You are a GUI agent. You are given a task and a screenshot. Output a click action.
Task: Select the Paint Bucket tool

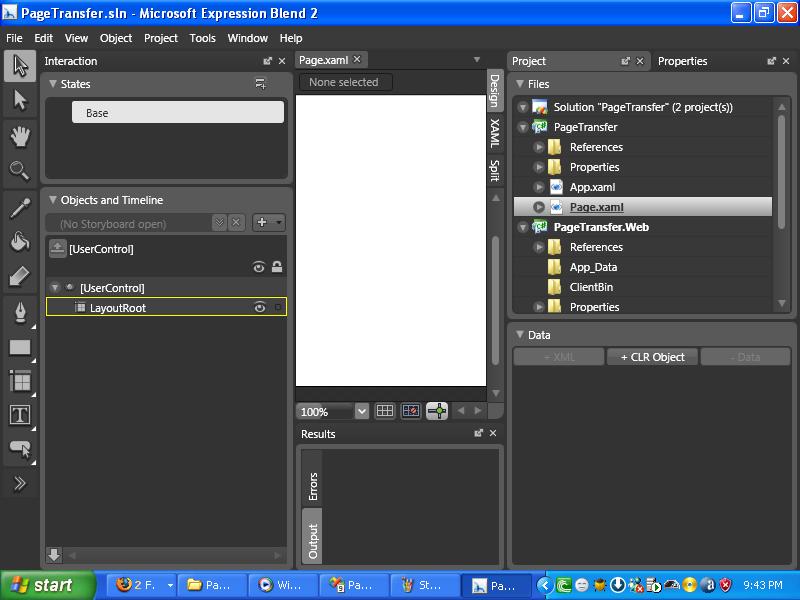point(20,242)
